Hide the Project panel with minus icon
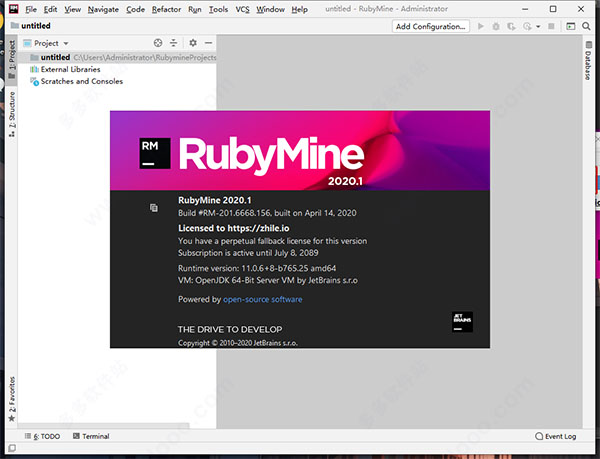The height and width of the screenshot is (459, 600). pos(208,43)
